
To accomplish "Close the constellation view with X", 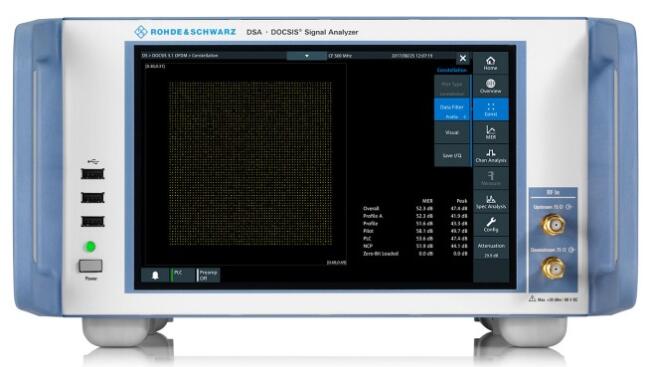I will (x=463, y=58).
